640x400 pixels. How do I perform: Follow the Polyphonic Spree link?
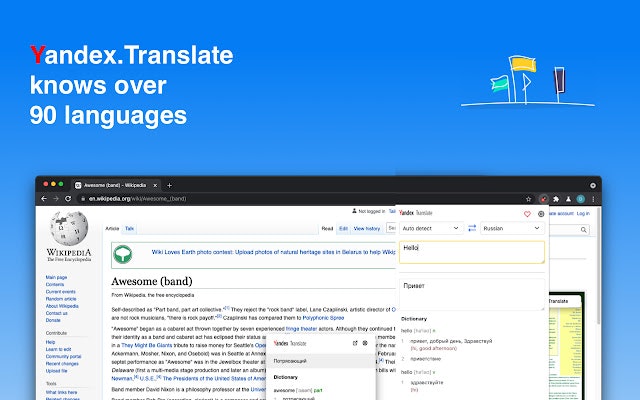pos(323,318)
